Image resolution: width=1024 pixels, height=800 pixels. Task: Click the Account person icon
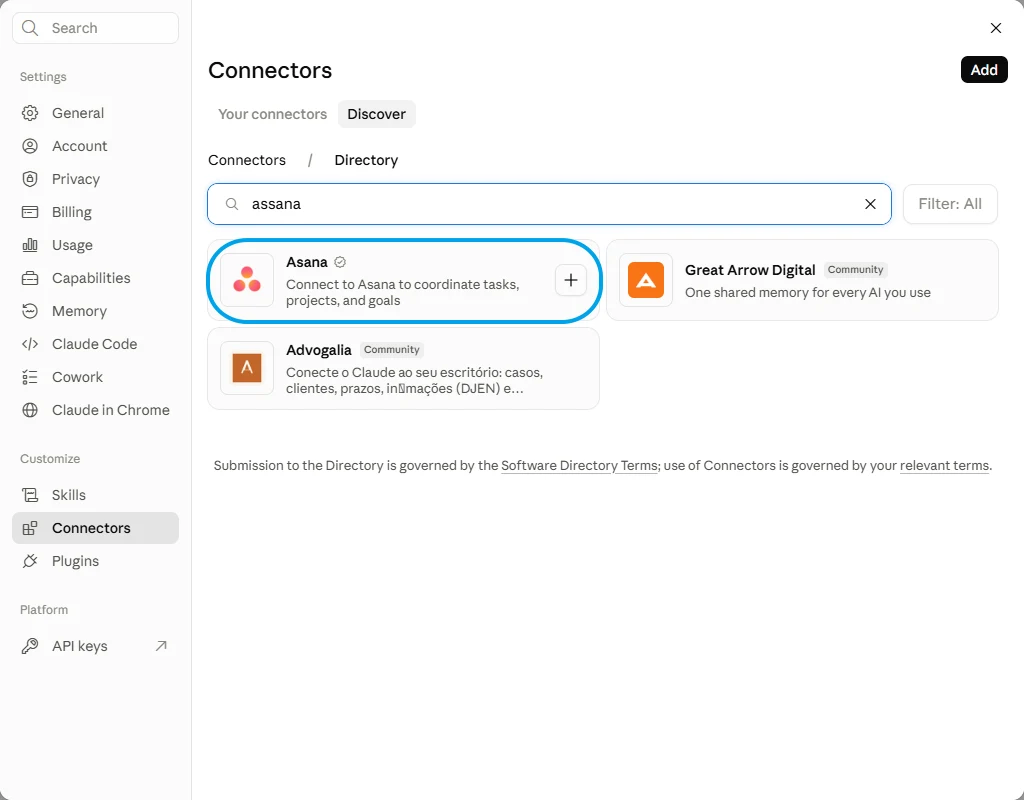coord(30,146)
